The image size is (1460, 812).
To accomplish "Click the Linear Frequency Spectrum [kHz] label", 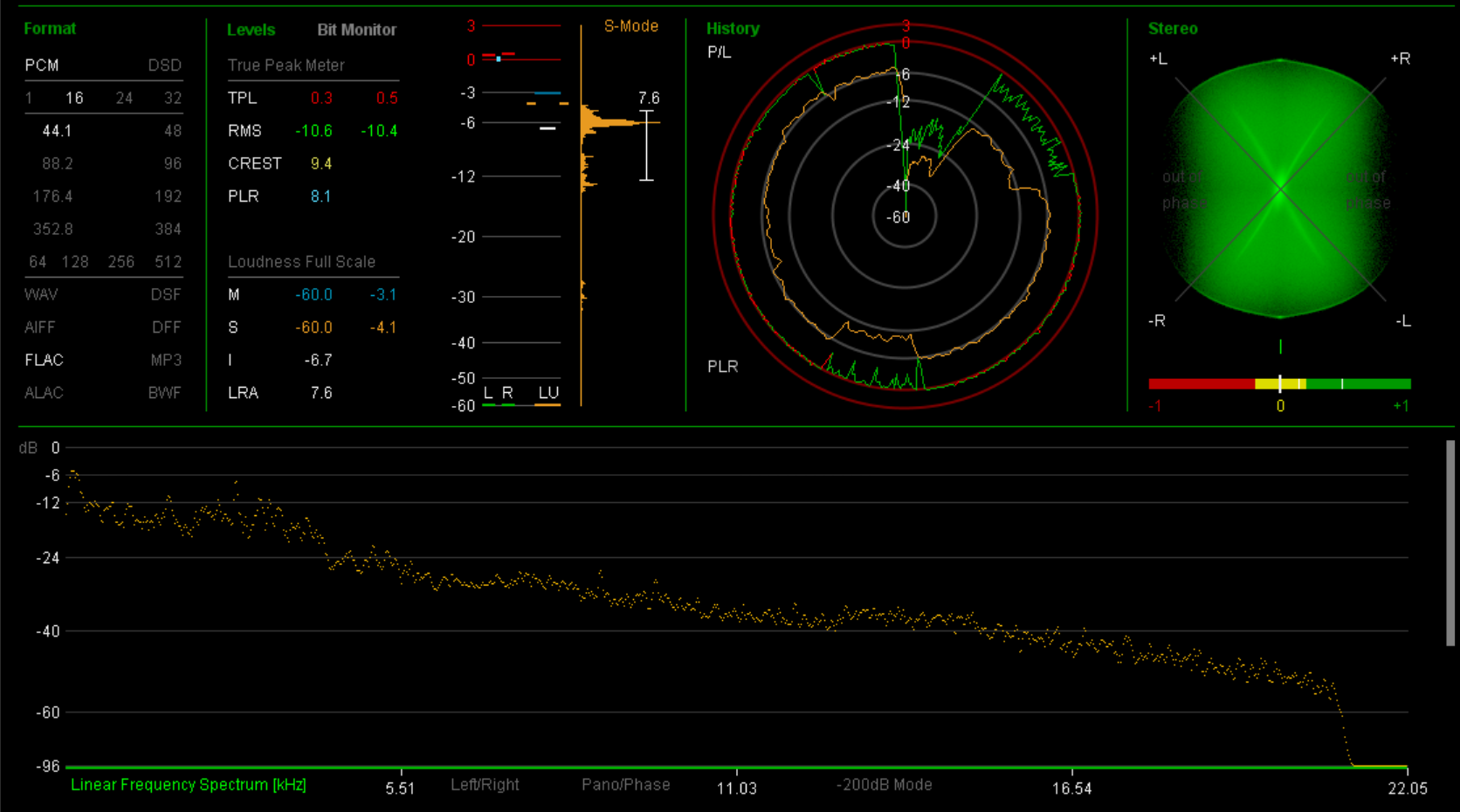I will click(189, 784).
